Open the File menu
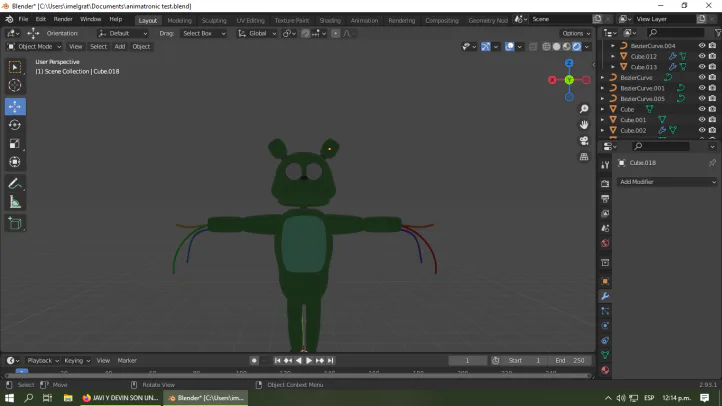722x406 pixels. coord(23,19)
